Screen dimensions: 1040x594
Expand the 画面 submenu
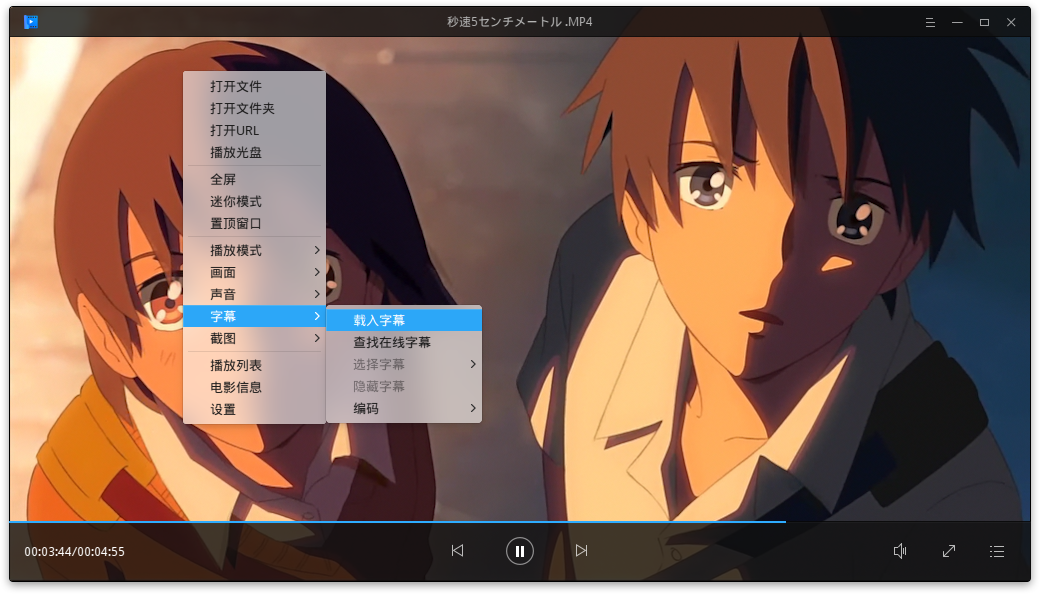click(x=254, y=272)
